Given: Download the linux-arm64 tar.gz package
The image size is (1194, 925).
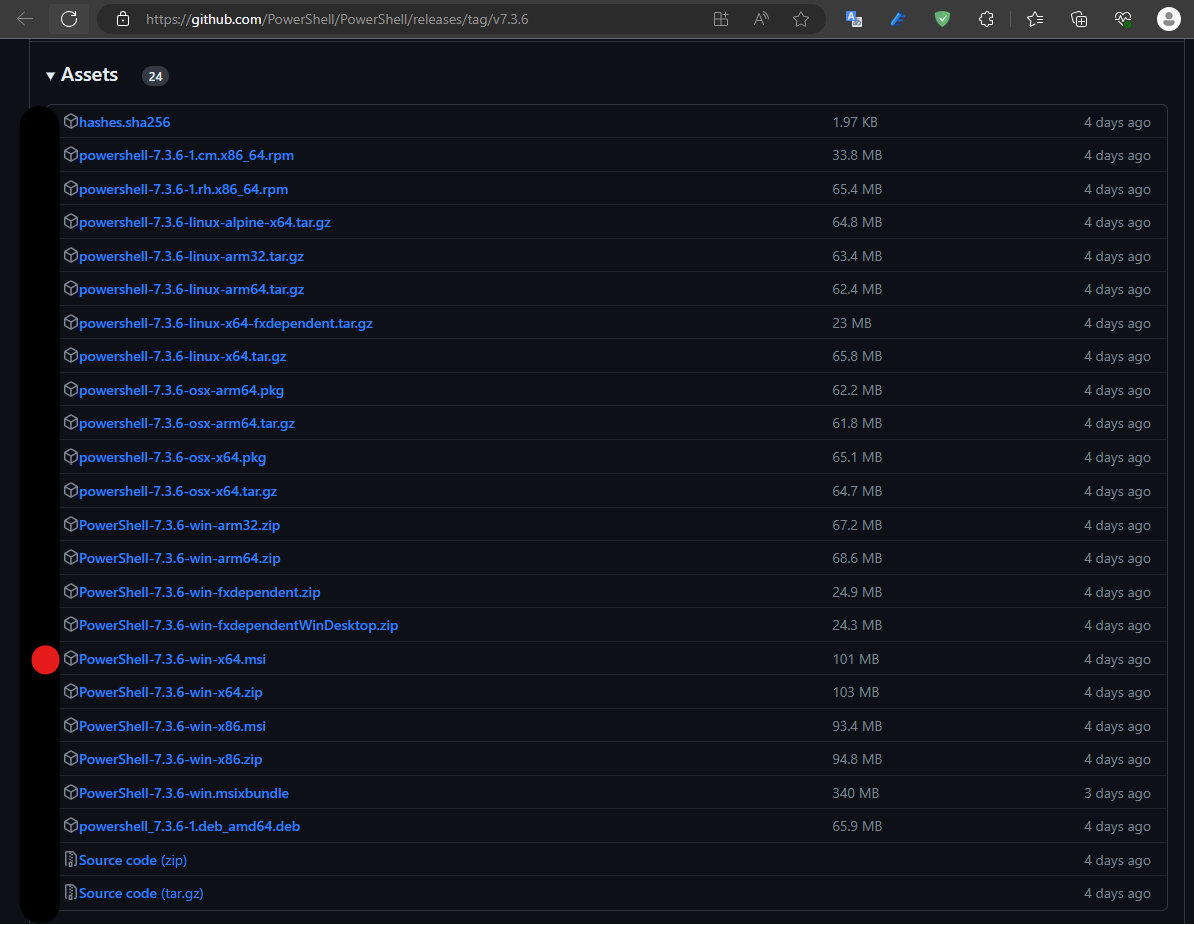Looking at the screenshot, I should (x=191, y=289).
